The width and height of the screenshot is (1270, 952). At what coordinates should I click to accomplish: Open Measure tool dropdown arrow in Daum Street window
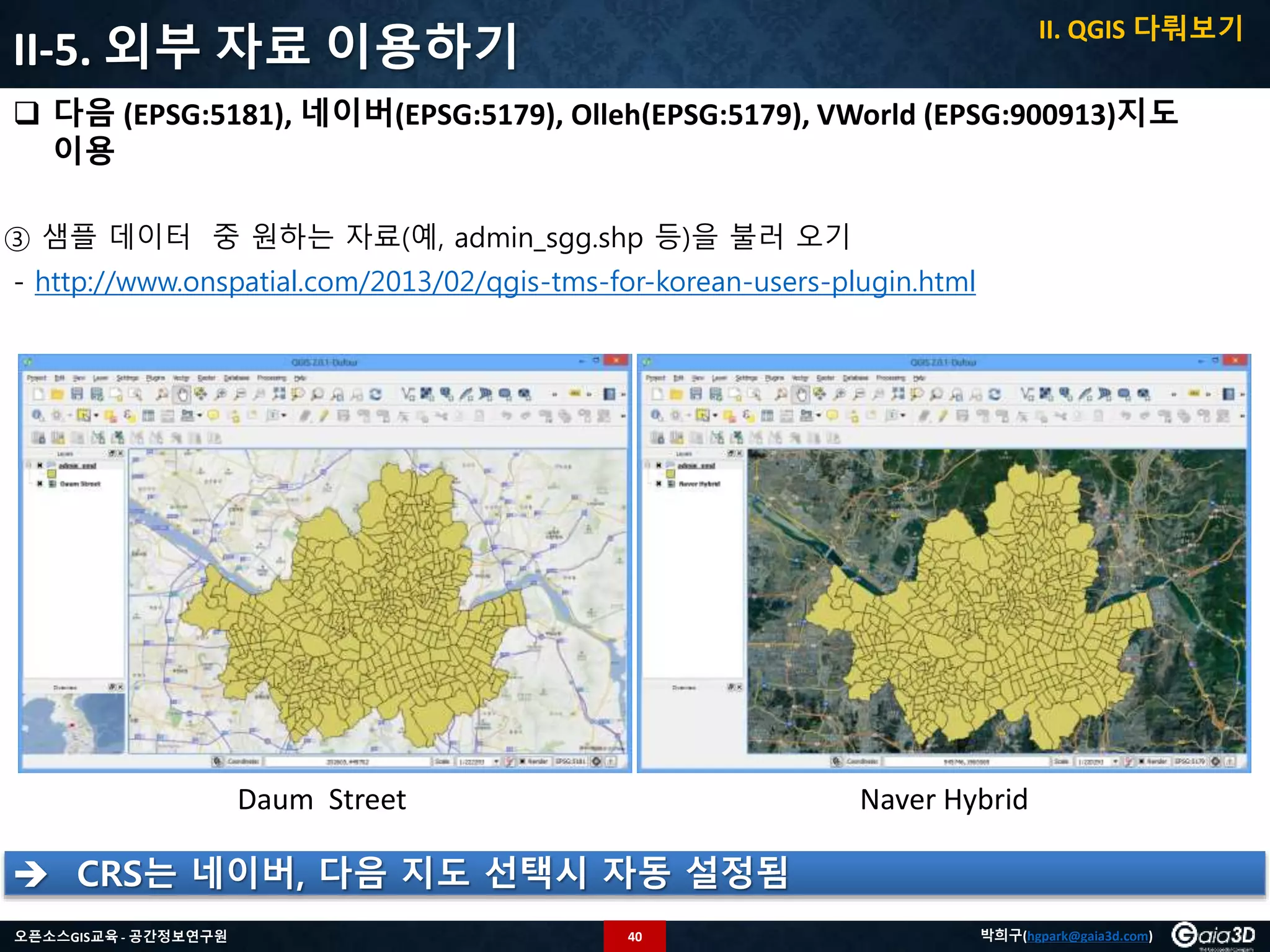pyautogui.click(x=200, y=416)
